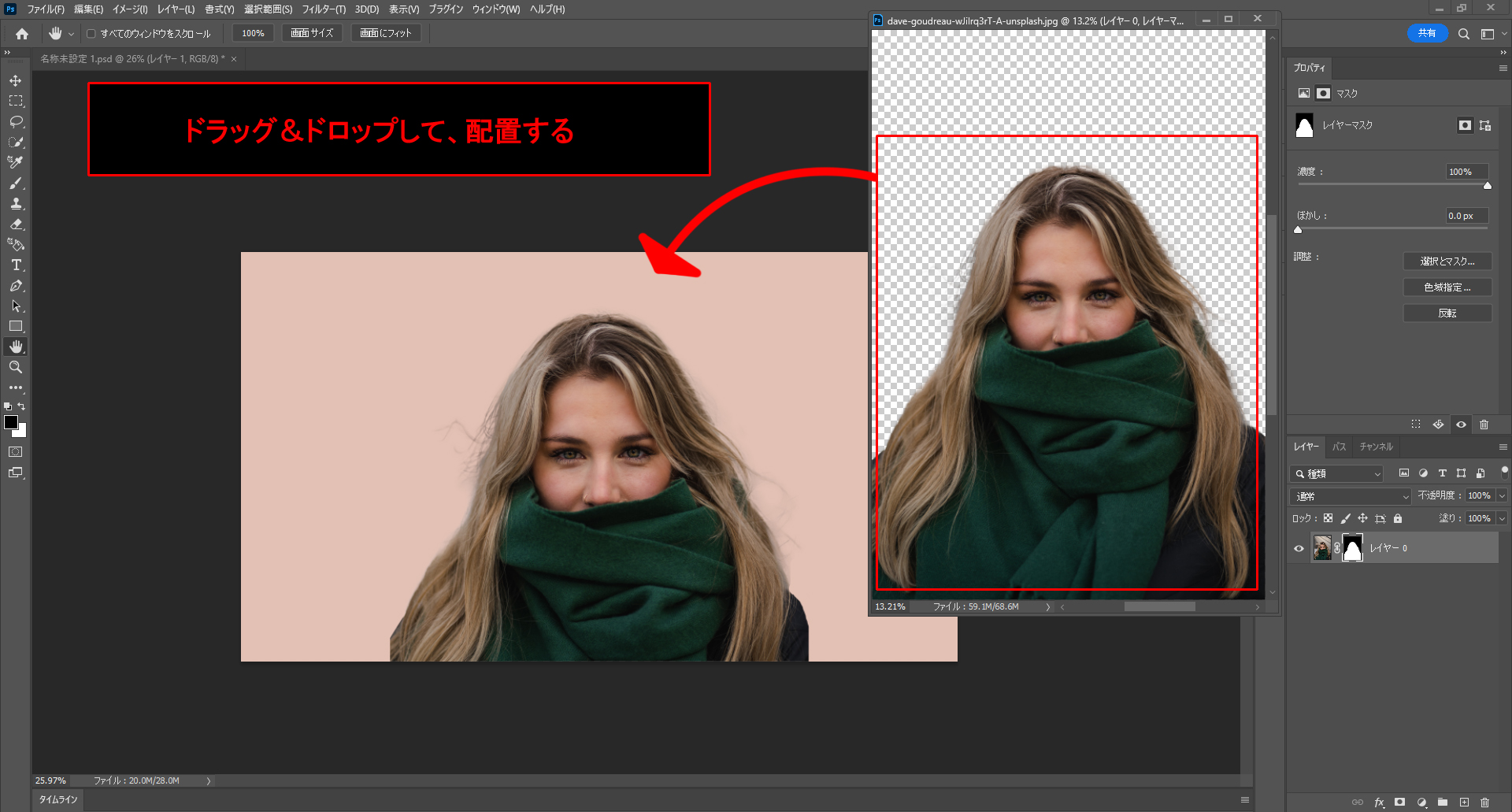Toggle mask visibility eye in Properties panel
The height and width of the screenshot is (812, 1512).
point(1461,425)
